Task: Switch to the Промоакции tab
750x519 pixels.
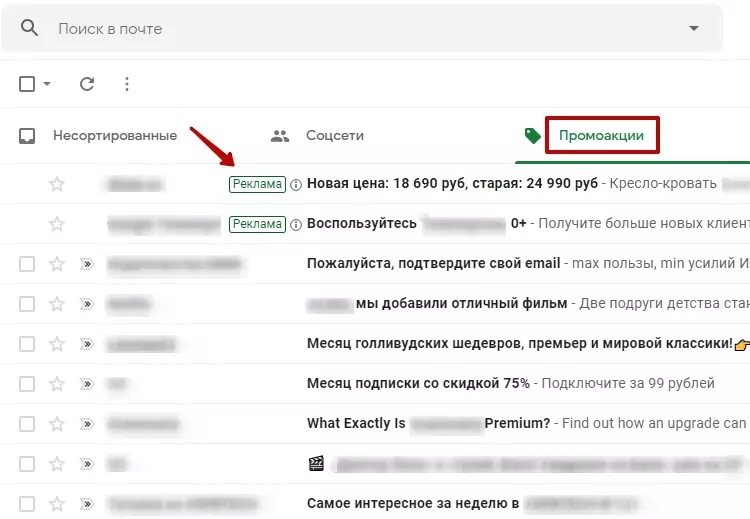Action: 601,135
